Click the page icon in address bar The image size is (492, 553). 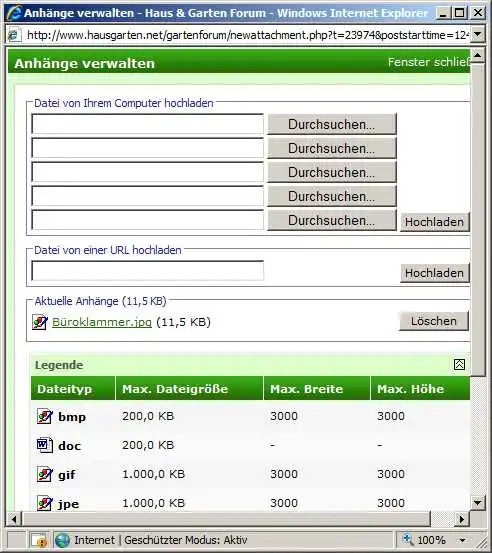coord(14,35)
